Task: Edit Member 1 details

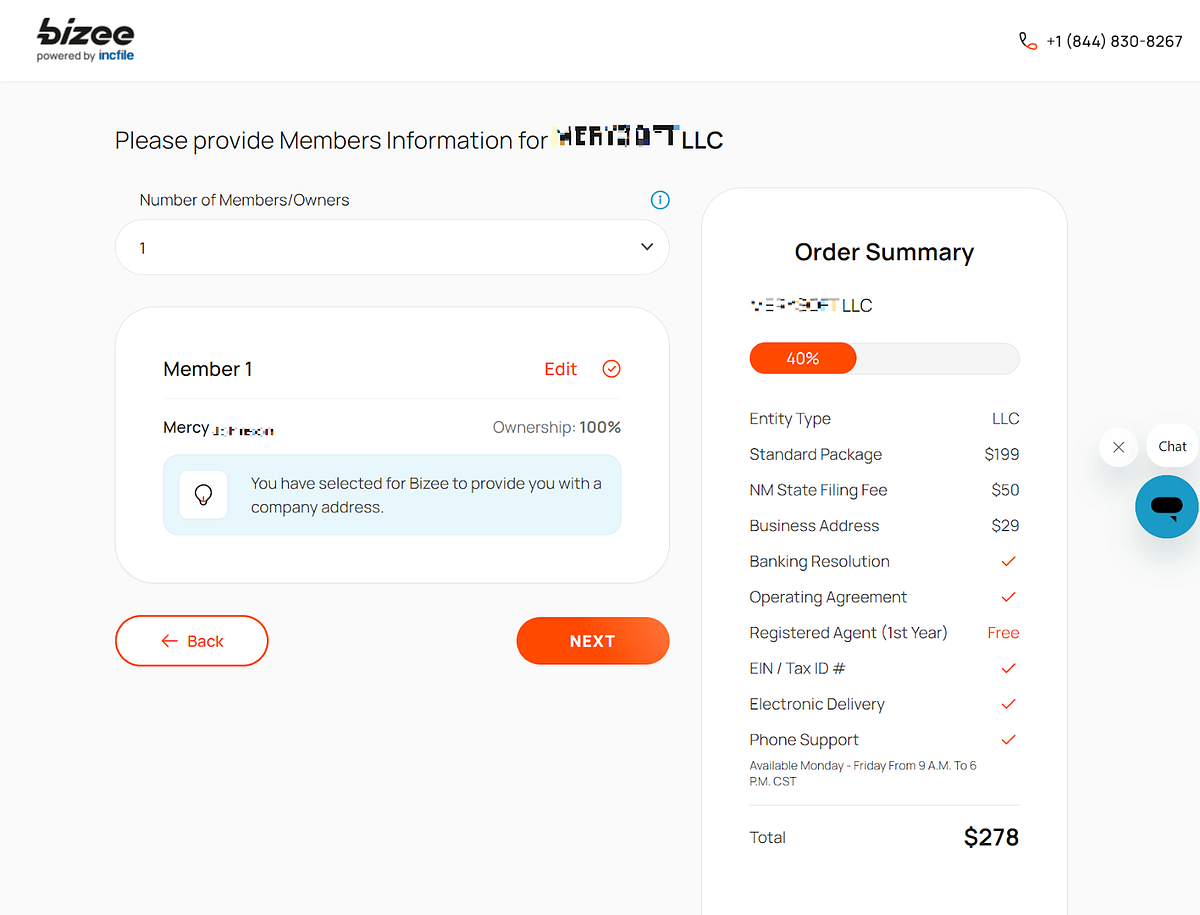Action: (560, 369)
